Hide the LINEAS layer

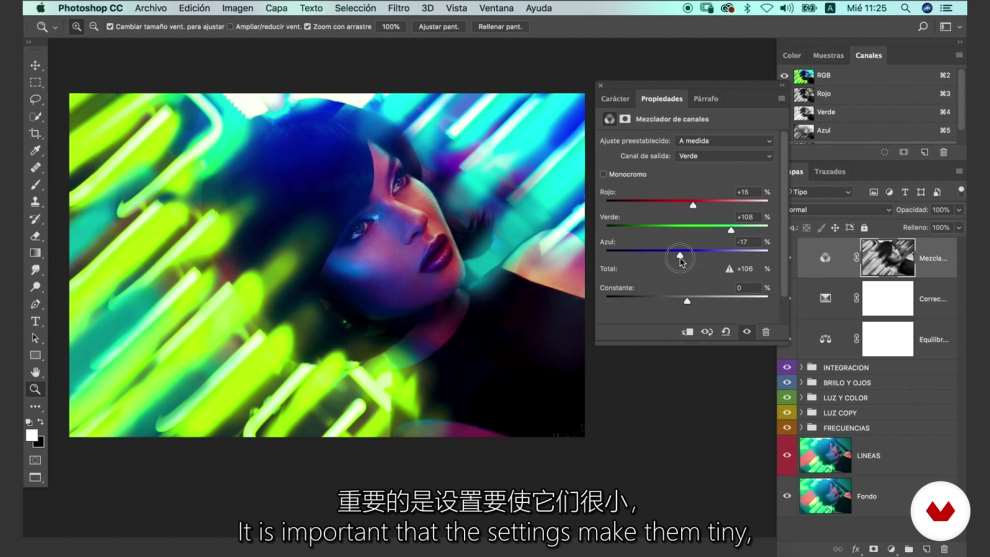787,455
